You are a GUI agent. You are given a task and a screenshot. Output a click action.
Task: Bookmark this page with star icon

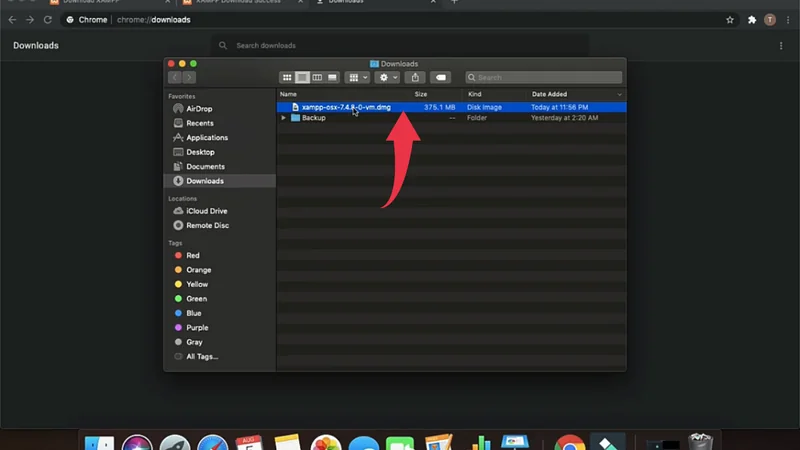point(730,19)
